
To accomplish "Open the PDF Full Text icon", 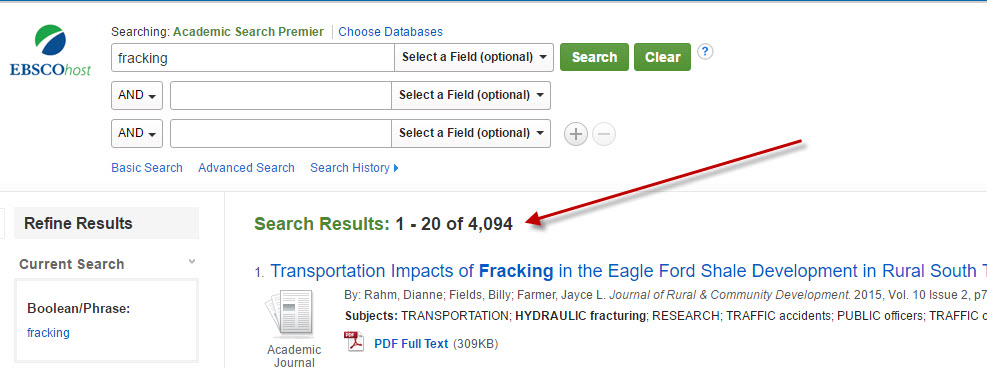I will 354,342.
